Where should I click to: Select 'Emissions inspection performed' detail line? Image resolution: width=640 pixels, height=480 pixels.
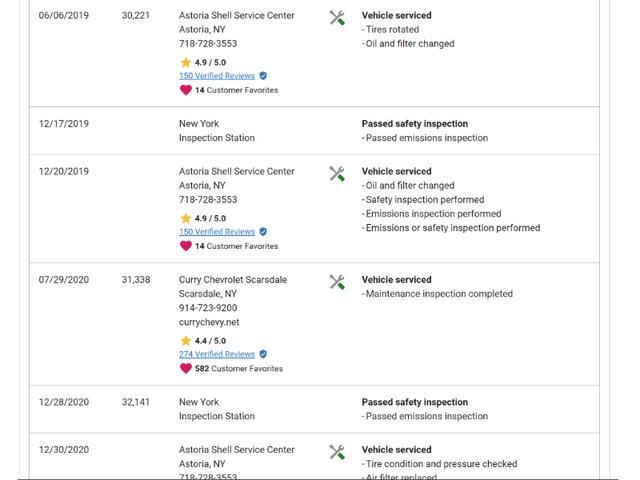click(431, 214)
